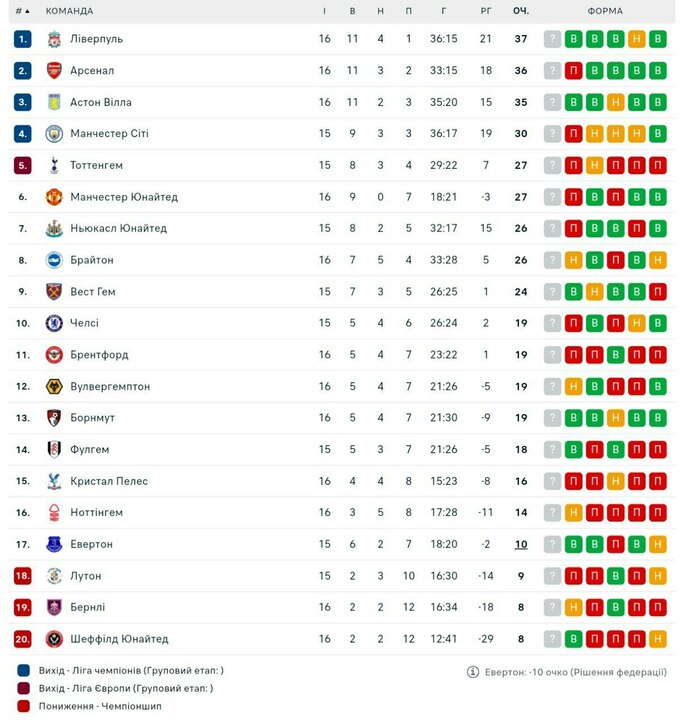The width and height of the screenshot is (680, 725).
Task: Click the РГ goal difference header
Action: (x=485, y=11)
